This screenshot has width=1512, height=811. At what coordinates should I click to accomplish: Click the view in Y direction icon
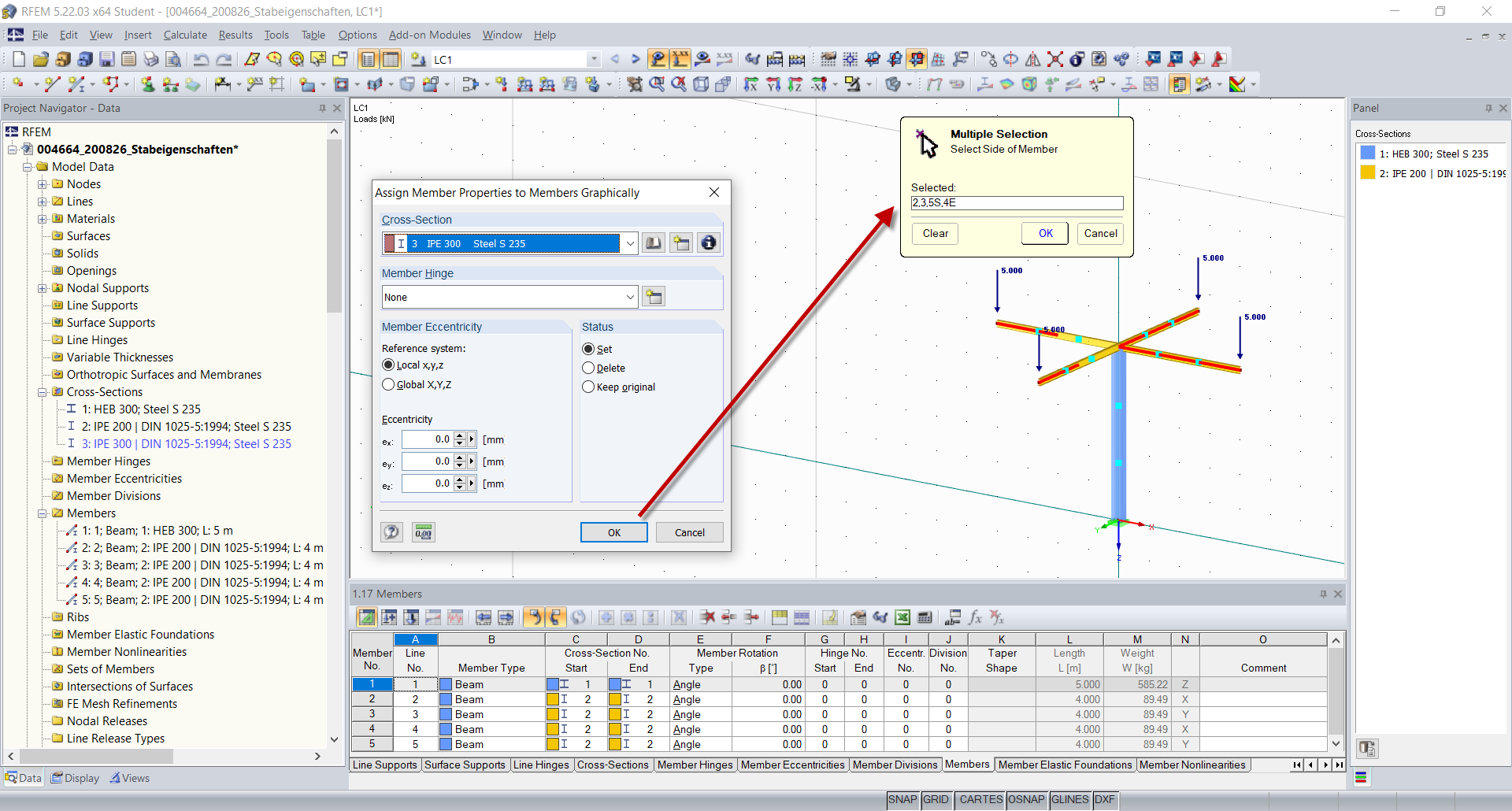(x=773, y=84)
